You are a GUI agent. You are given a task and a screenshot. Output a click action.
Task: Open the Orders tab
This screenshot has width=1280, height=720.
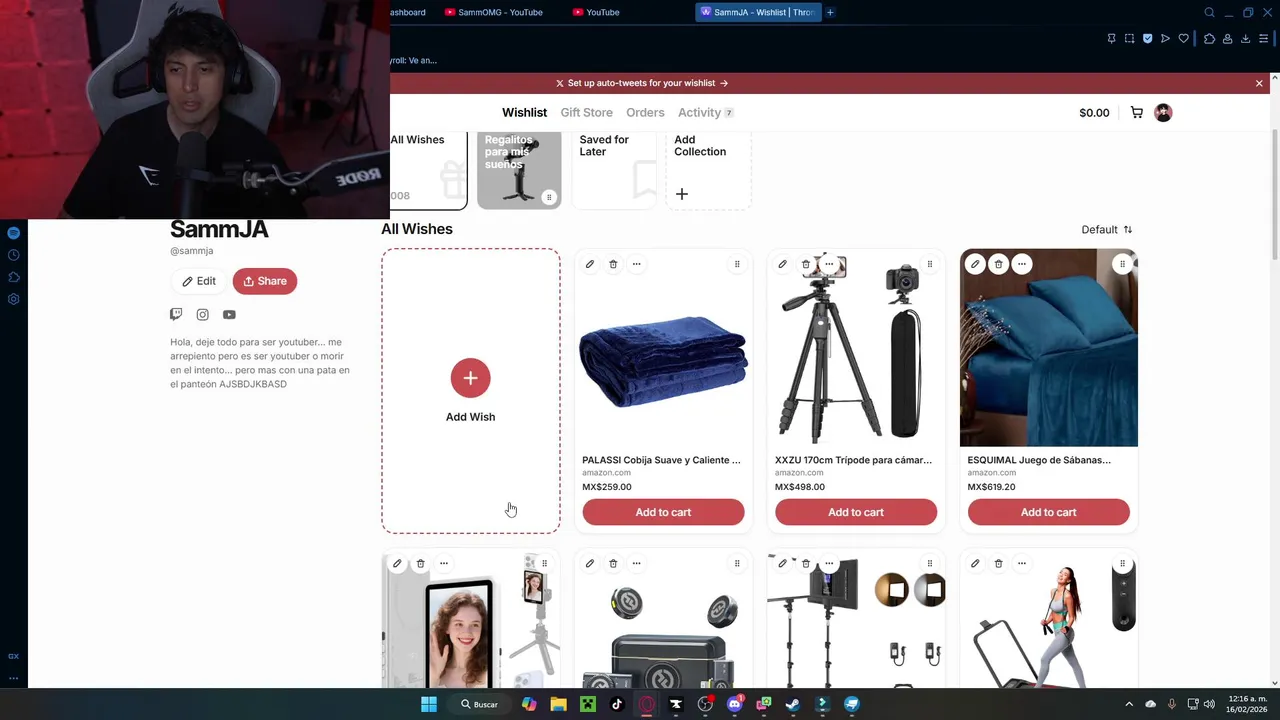pos(645,112)
